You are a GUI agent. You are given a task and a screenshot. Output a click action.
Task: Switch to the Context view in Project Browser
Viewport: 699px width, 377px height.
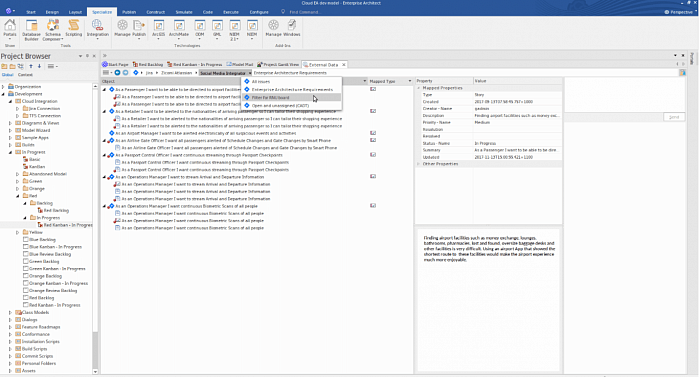(25, 75)
